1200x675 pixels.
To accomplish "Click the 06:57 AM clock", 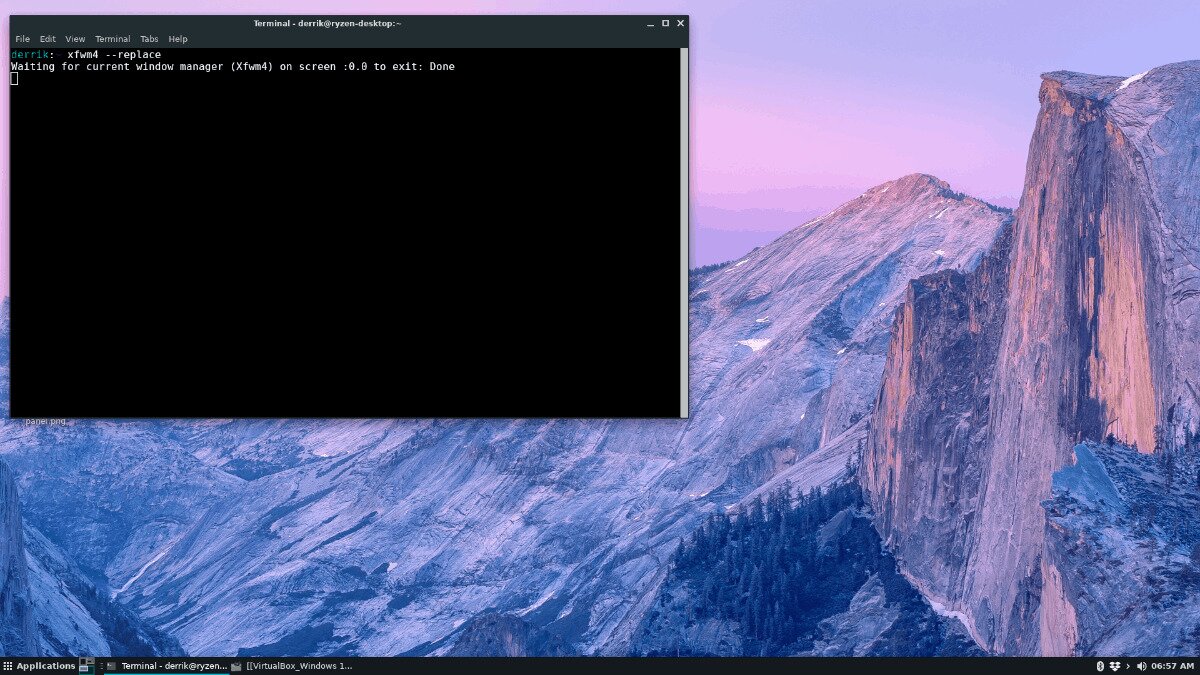I will click(1172, 666).
